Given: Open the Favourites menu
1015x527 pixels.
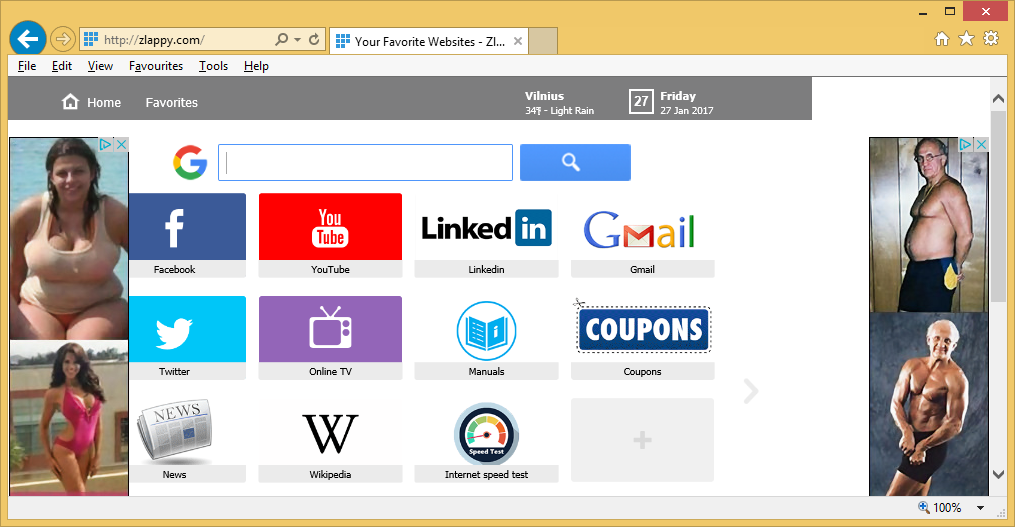Looking at the screenshot, I should click(156, 66).
